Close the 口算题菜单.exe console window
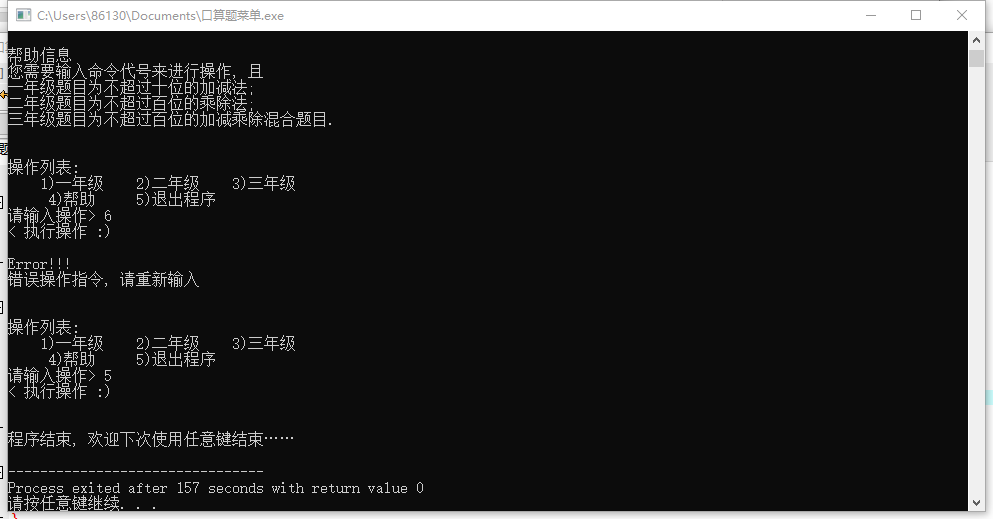The image size is (993, 519). click(x=961, y=15)
